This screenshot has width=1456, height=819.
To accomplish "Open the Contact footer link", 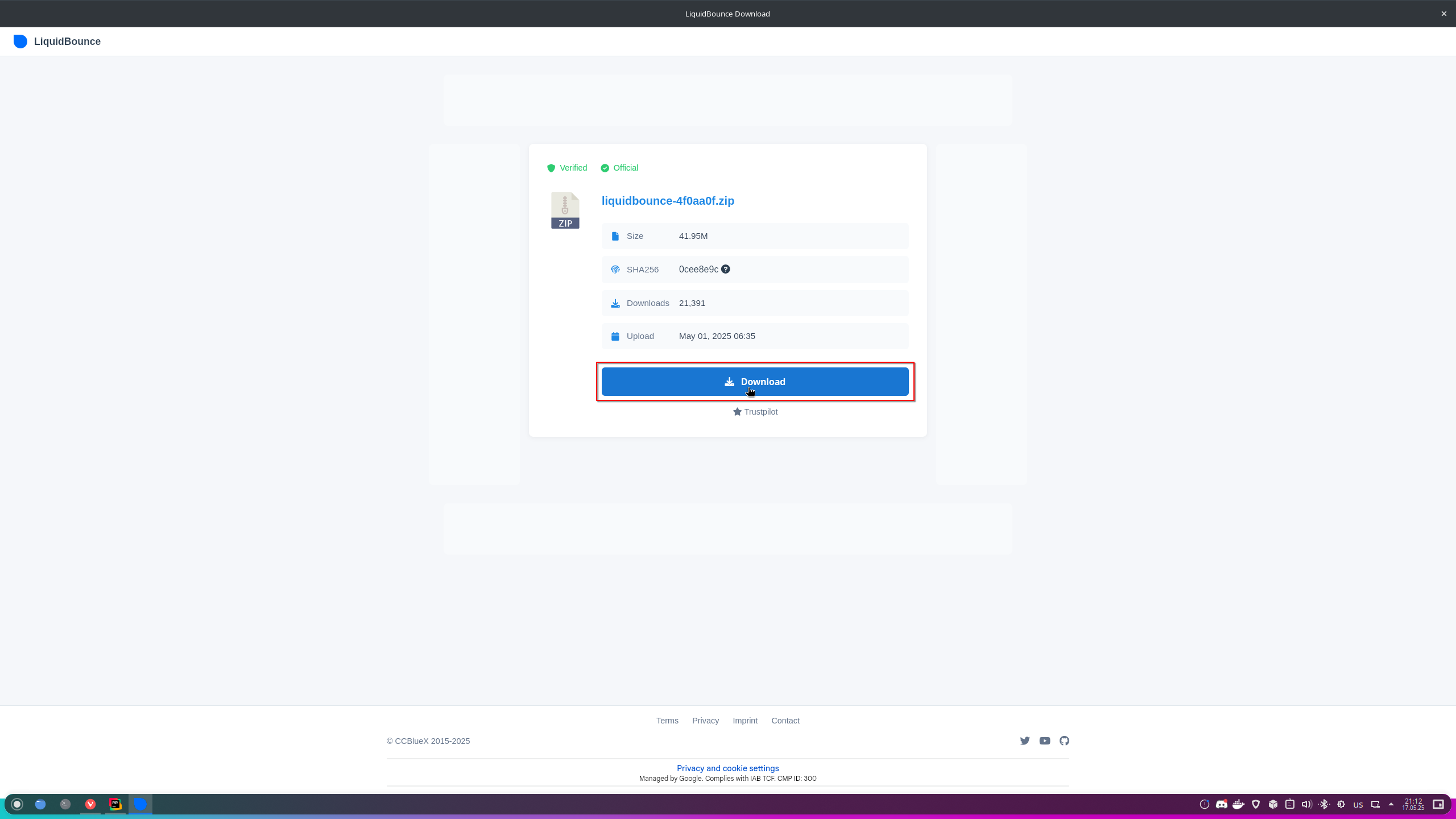I will click(x=785, y=721).
